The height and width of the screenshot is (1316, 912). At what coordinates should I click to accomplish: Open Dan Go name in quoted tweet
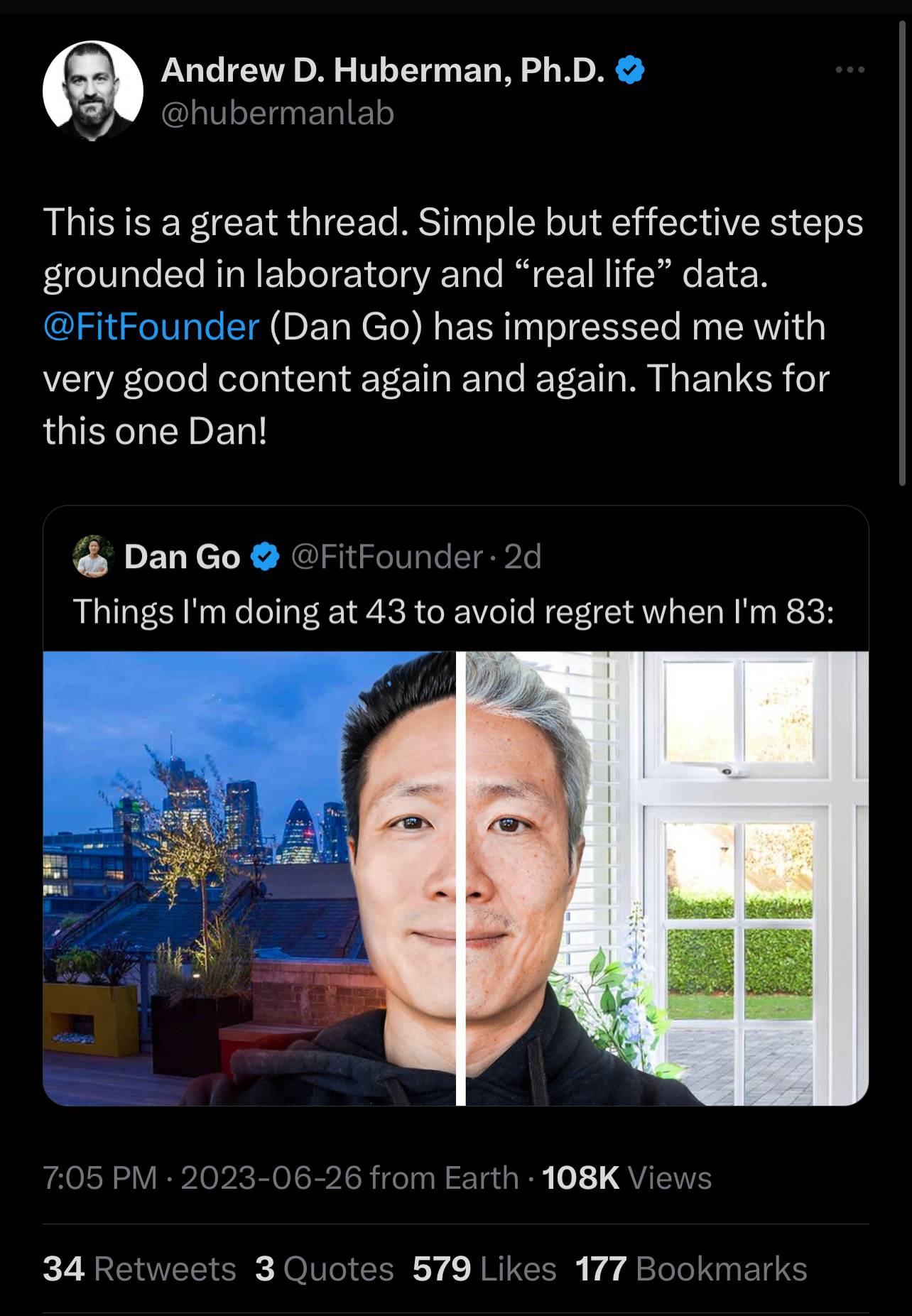tap(183, 557)
